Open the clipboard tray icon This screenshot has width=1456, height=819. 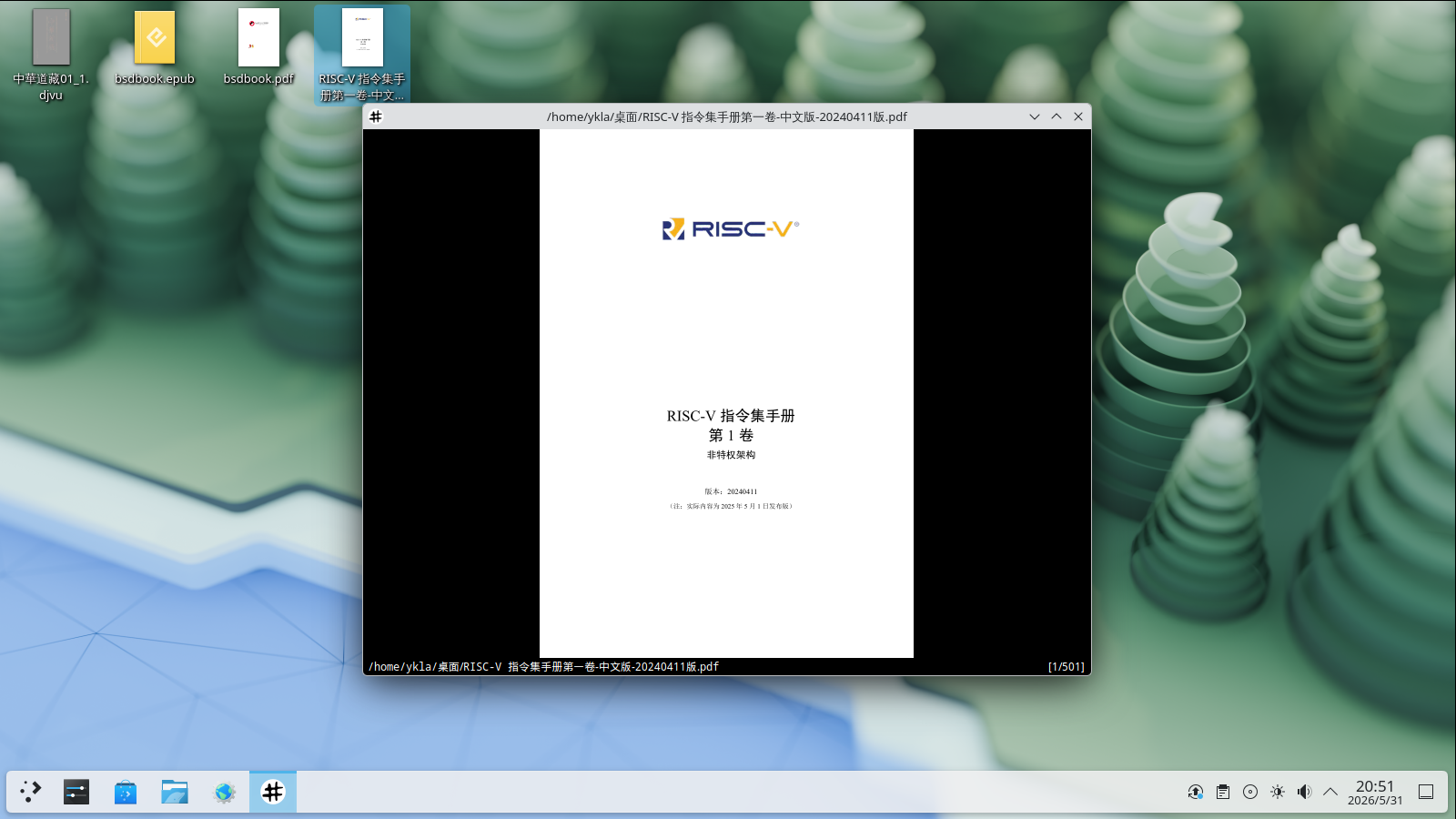(x=1223, y=792)
